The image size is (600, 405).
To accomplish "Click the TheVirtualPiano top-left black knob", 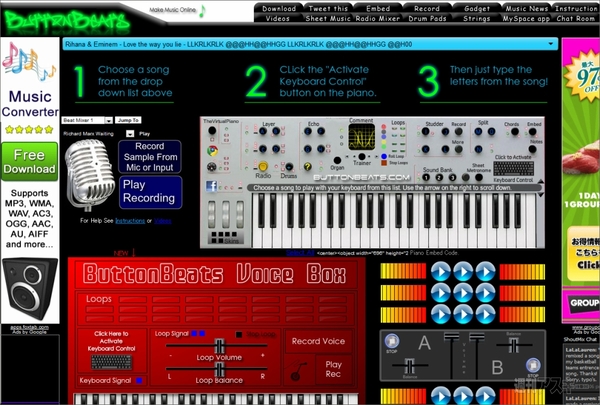I will point(212,131).
